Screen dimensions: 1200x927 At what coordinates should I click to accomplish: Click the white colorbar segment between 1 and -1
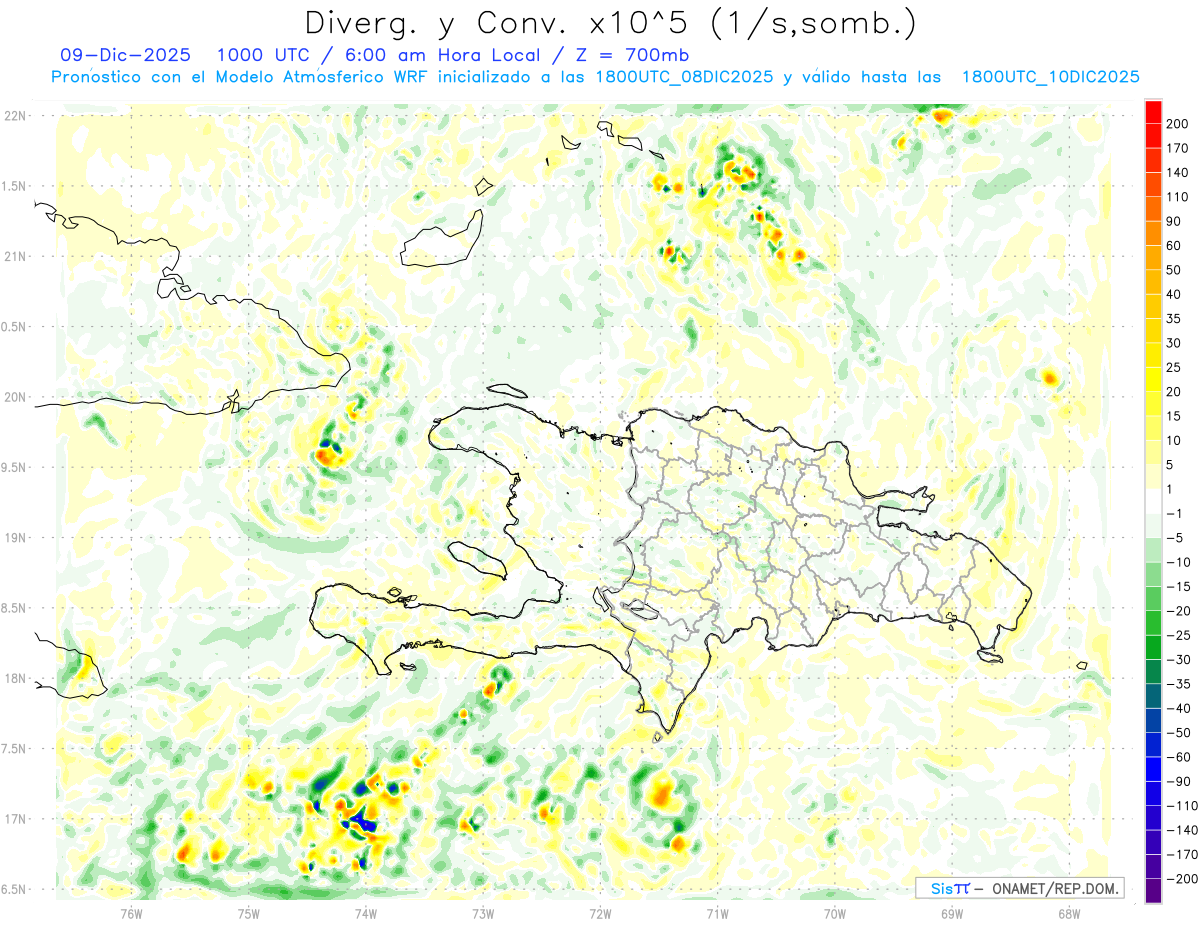click(1153, 501)
